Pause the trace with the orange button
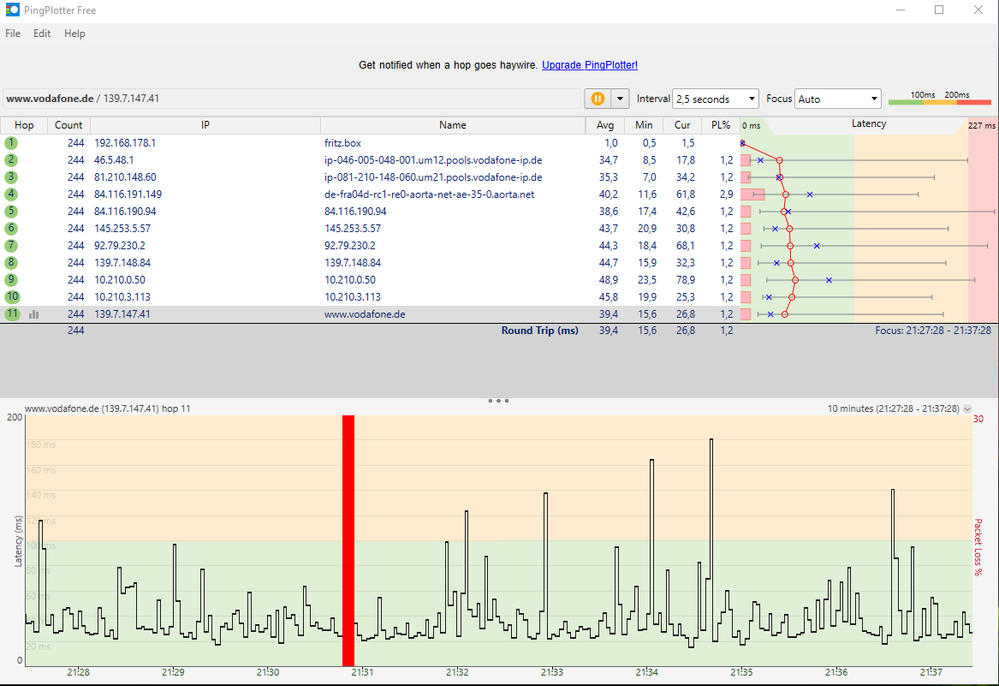This screenshot has height=686, width=999. coord(597,98)
